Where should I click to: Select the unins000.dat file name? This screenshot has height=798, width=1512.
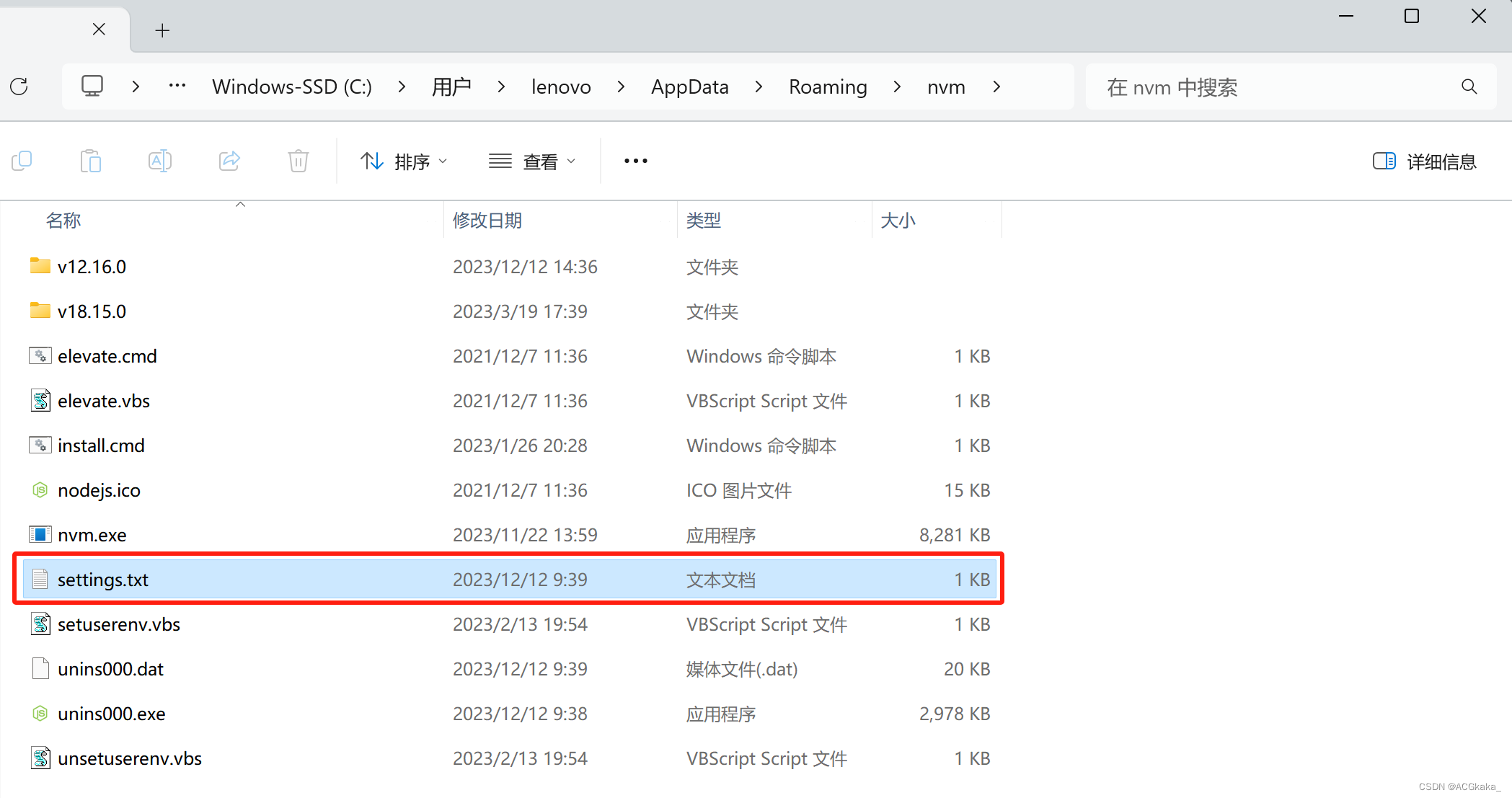point(111,669)
